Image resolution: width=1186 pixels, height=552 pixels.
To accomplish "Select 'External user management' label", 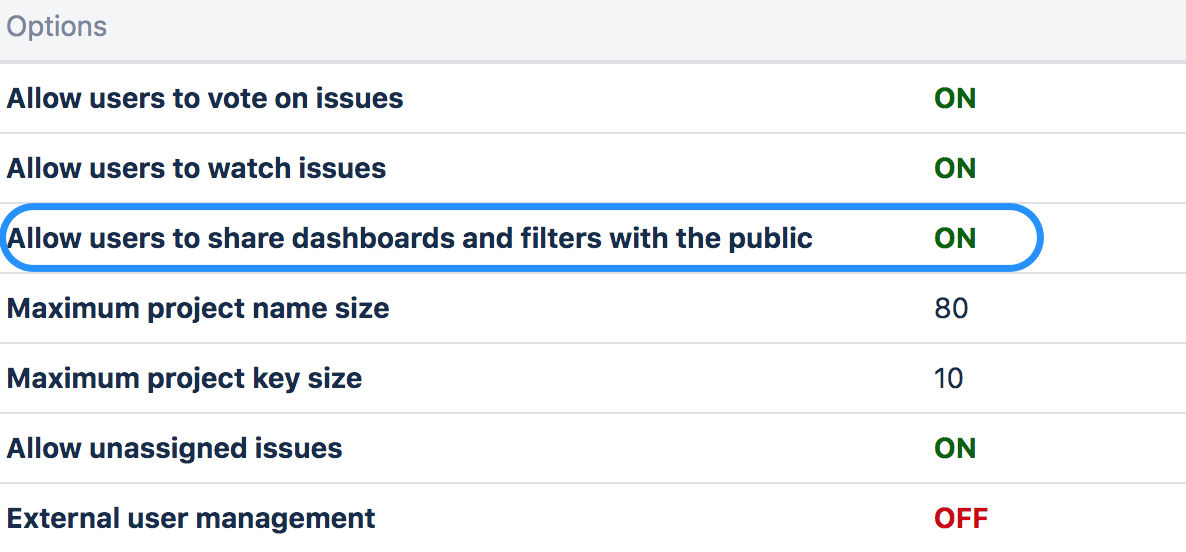I will point(191,518).
